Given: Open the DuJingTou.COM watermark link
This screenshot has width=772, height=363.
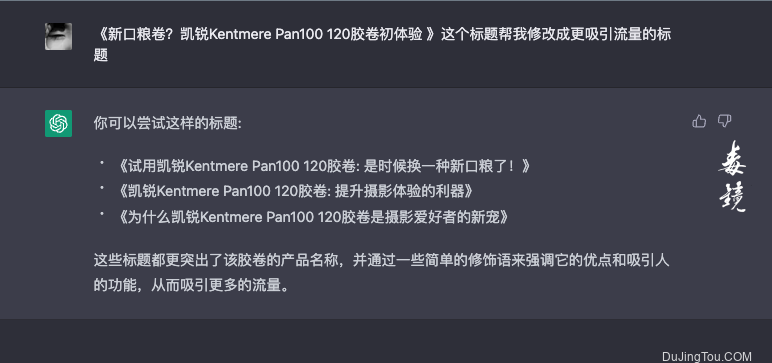Looking at the screenshot, I should (x=707, y=356).
